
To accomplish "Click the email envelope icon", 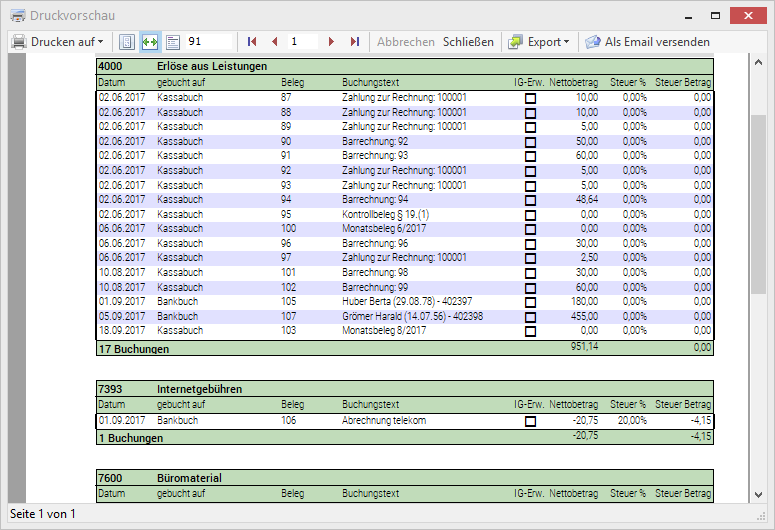I will coord(593,42).
